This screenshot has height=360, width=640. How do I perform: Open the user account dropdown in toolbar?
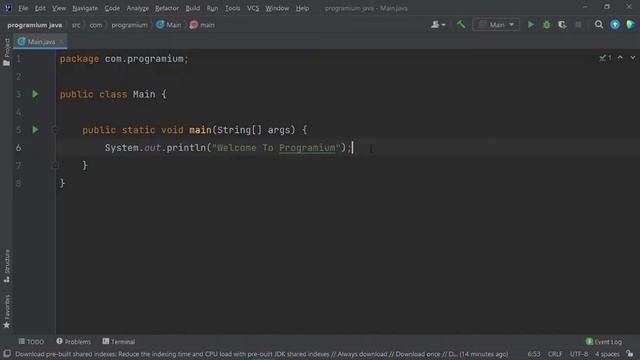click(x=438, y=24)
